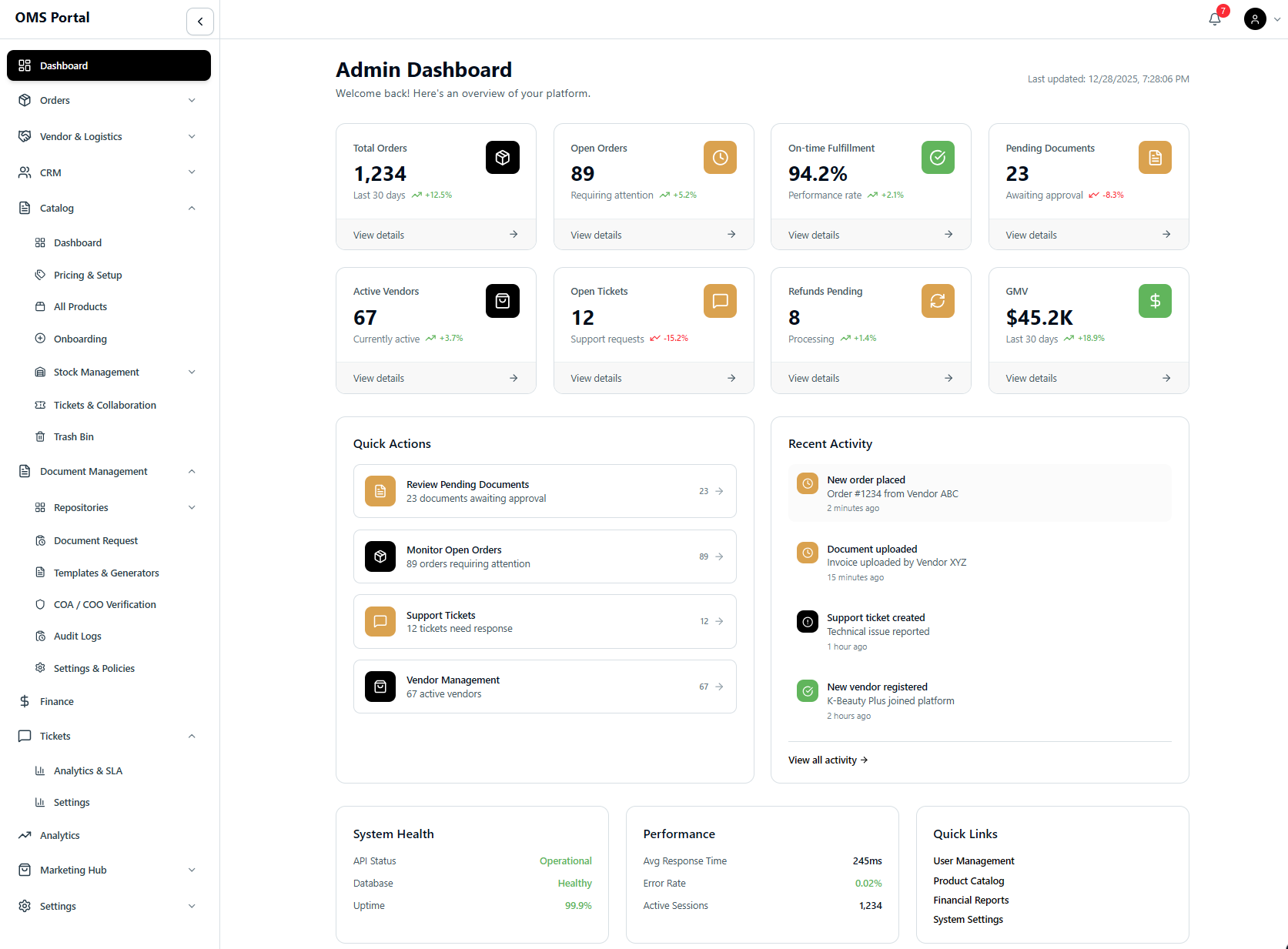
Task: View details of GMV card
Action: point(1089,378)
